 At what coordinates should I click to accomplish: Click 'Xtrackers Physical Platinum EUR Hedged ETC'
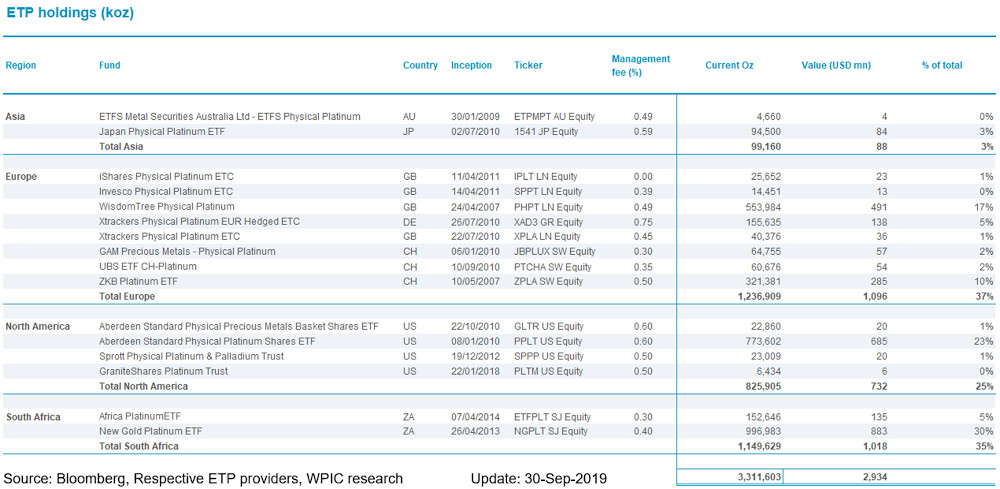tap(199, 222)
